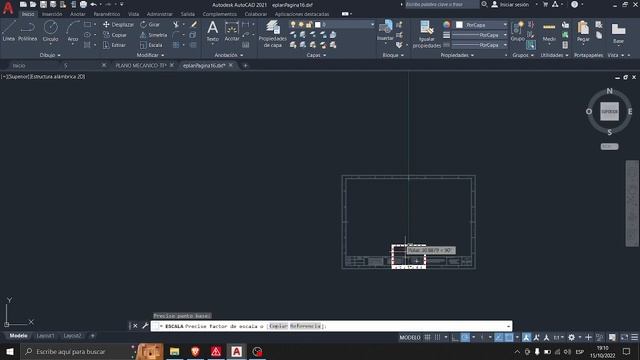
Task: Click the Referencia option in command line
Action: pyautogui.click(x=305, y=326)
